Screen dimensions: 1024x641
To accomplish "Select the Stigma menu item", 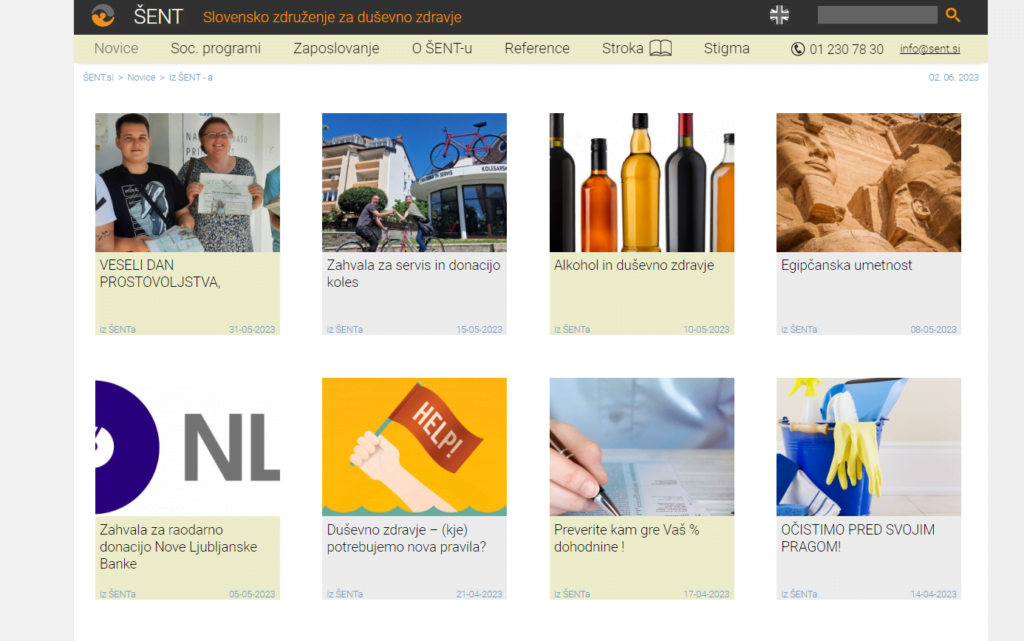I will (x=726, y=48).
